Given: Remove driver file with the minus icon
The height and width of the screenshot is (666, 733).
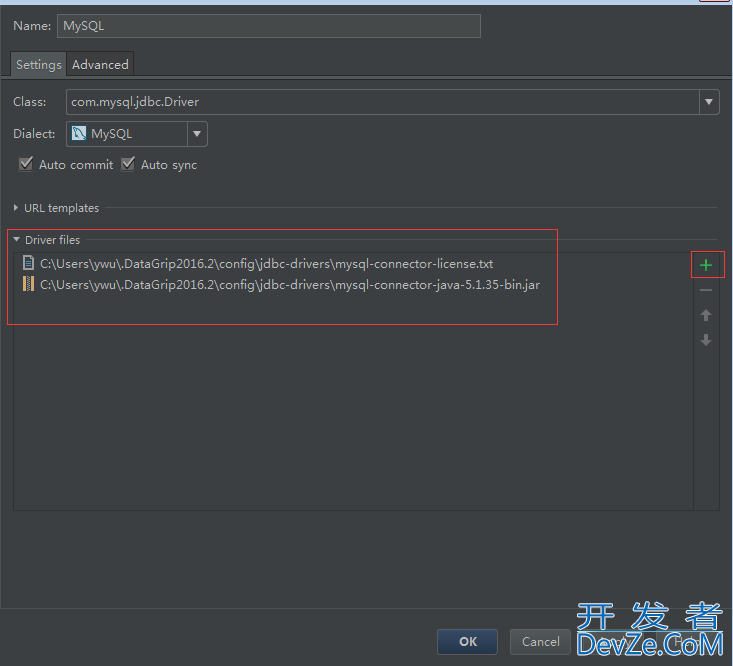Looking at the screenshot, I should [706, 290].
